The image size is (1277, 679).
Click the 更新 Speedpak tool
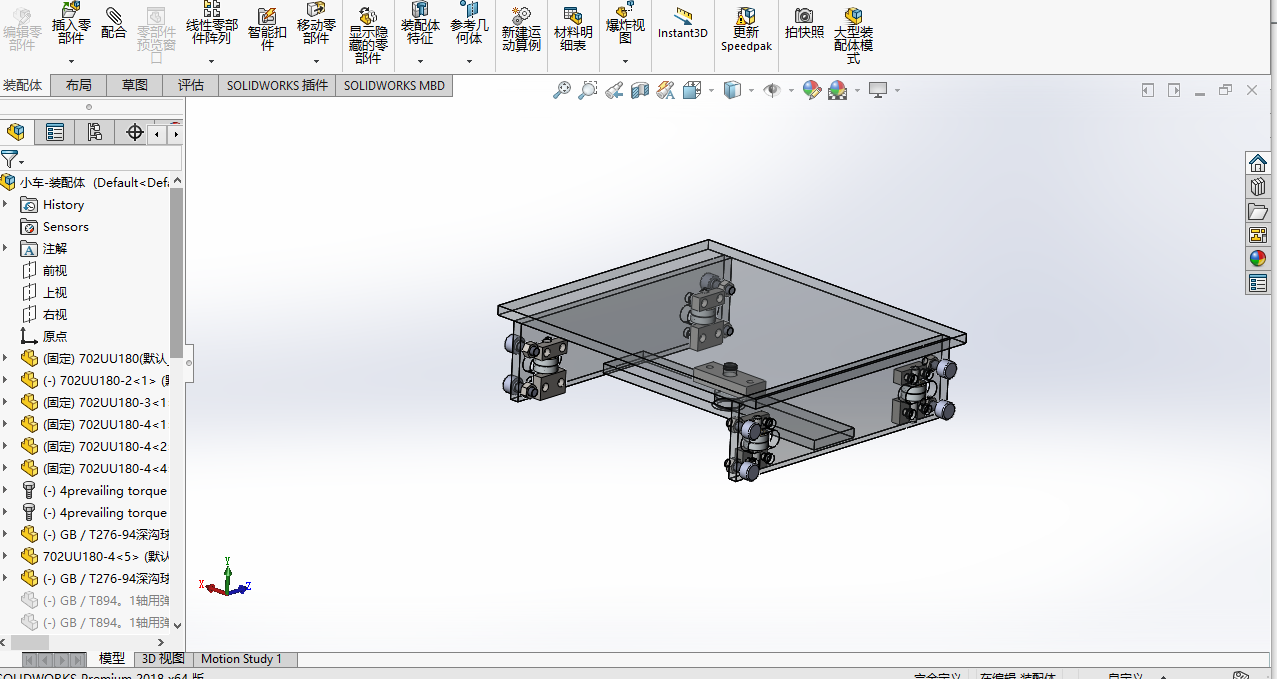[746, 29]
